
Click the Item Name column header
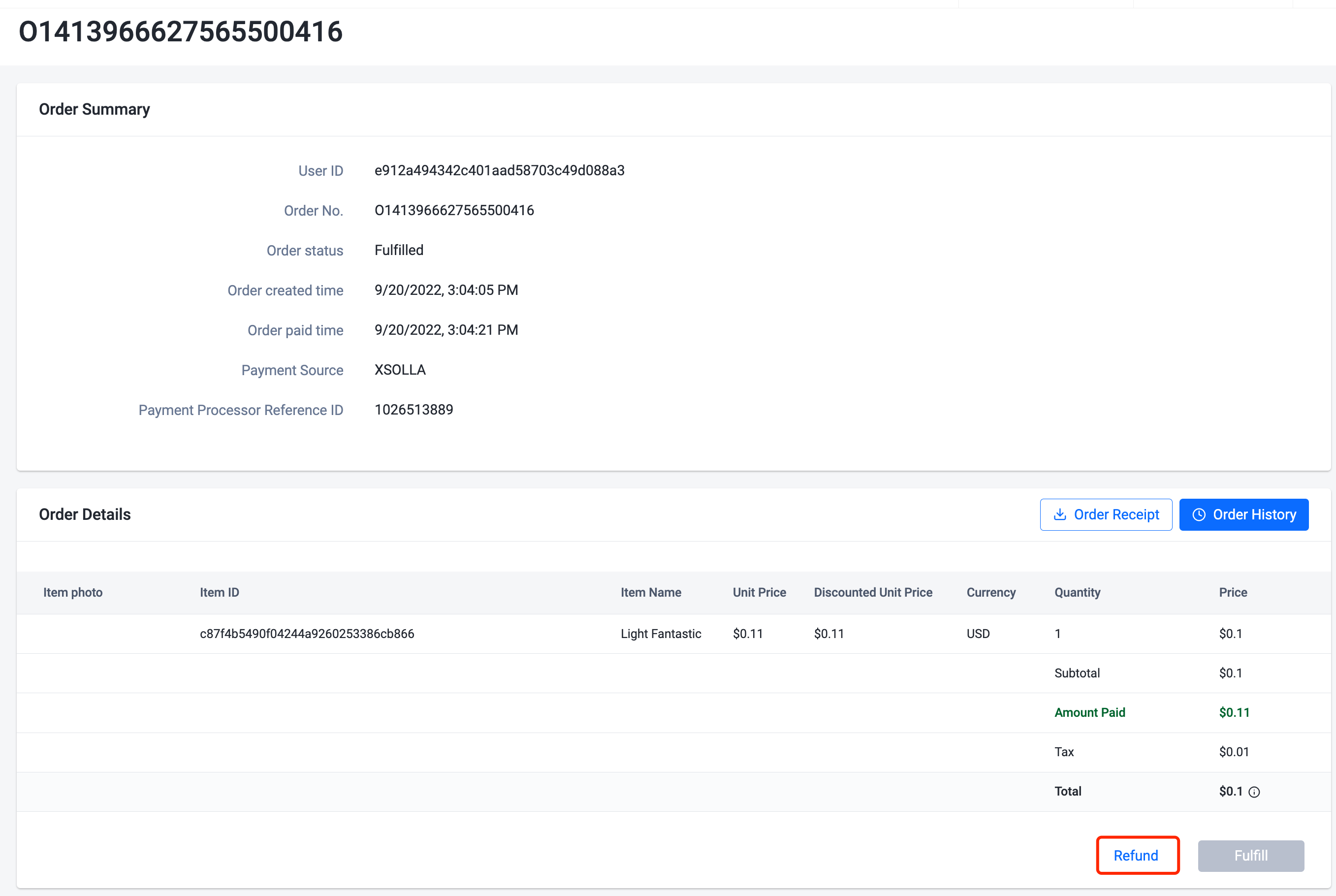pyautogui.click(x=651, y=593)
